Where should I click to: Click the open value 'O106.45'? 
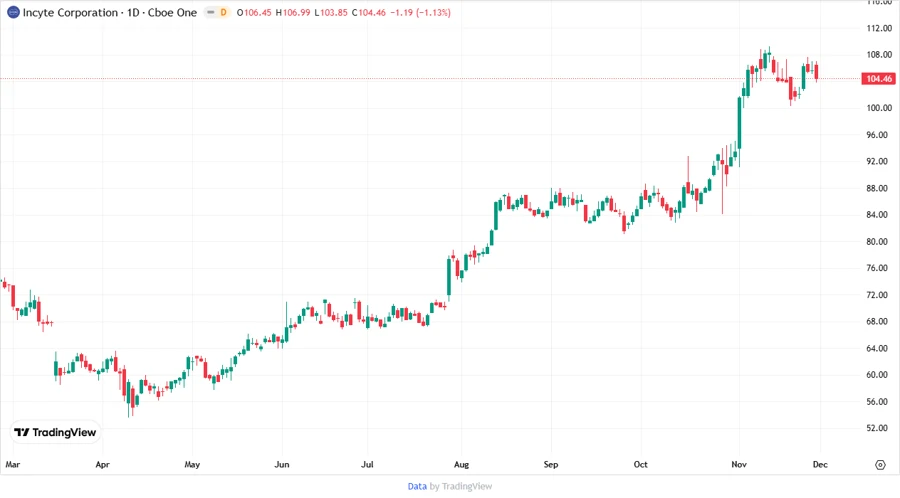254,12
